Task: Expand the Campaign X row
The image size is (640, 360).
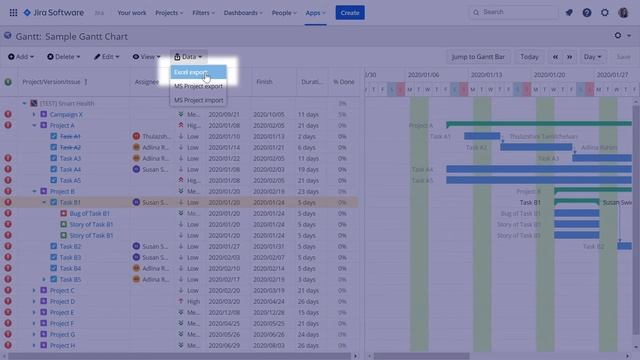Action: (x=34, y=114)
